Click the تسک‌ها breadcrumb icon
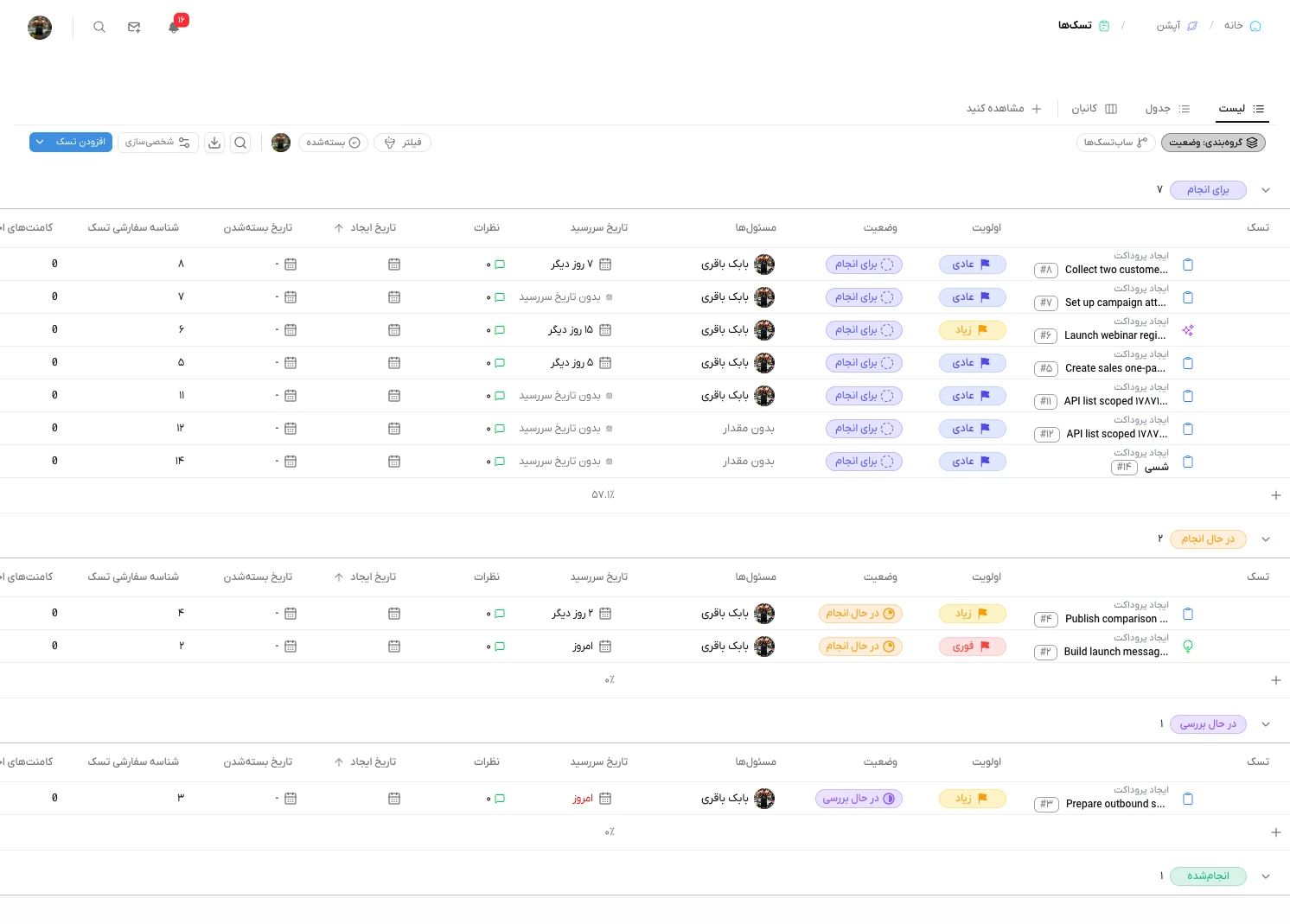The image size is (1290, 924). [x=1104, y=26]
